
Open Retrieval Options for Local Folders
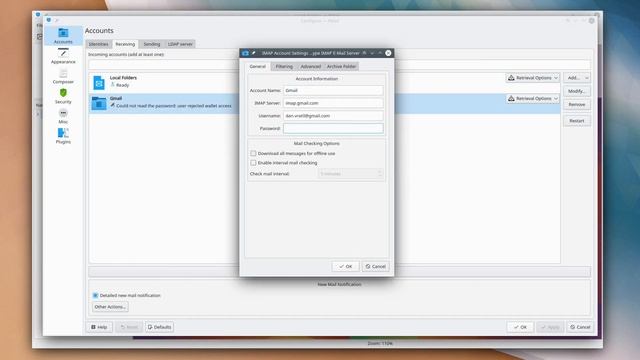533,78
